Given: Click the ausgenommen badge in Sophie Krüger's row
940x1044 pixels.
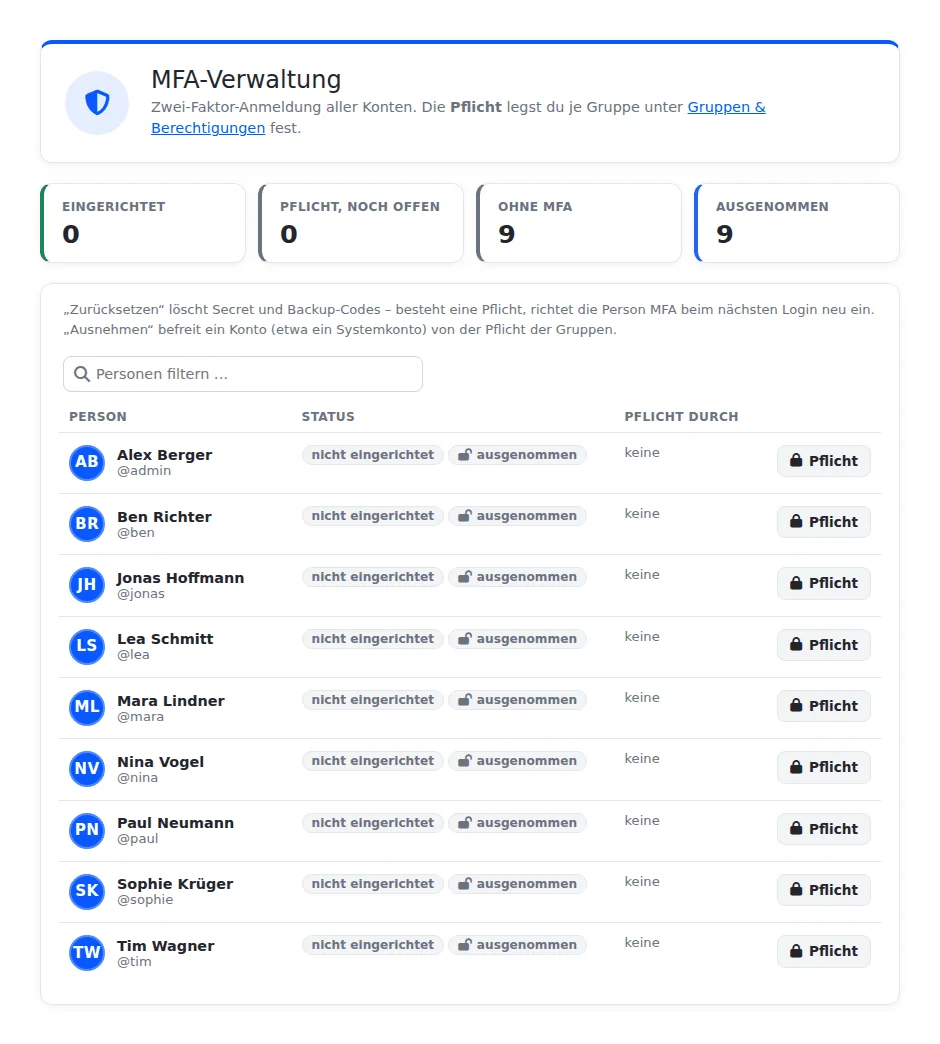Looking at the screenshot, I should 517,884.
